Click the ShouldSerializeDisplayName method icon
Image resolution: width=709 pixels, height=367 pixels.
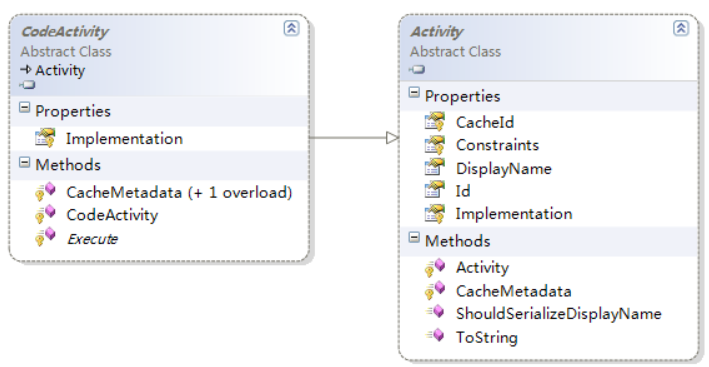click(x=435, y=312)
